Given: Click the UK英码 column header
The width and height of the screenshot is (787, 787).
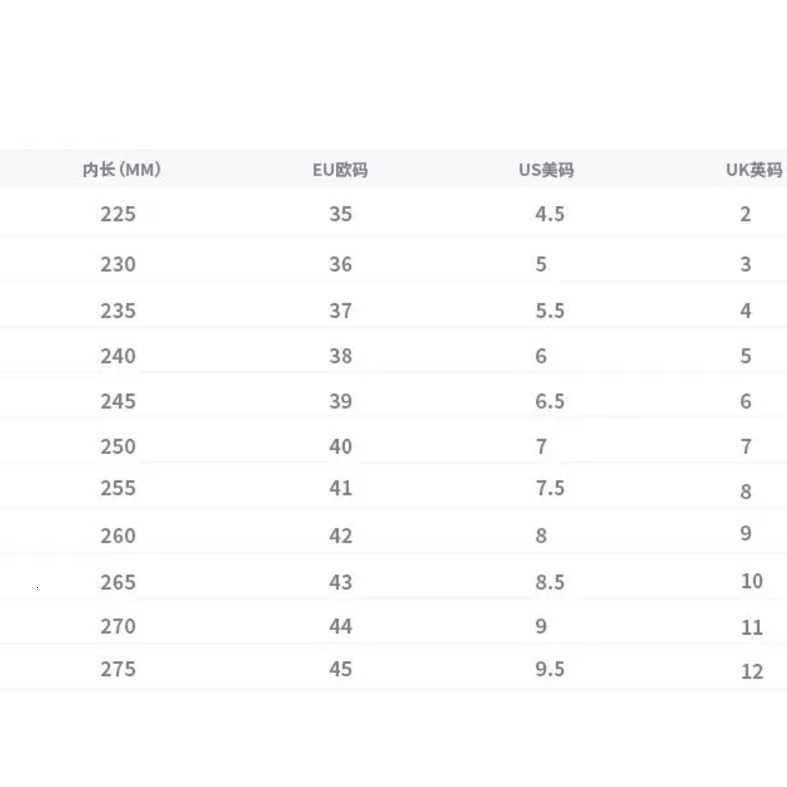Looking at the screenshot, I should pos(753,170).
